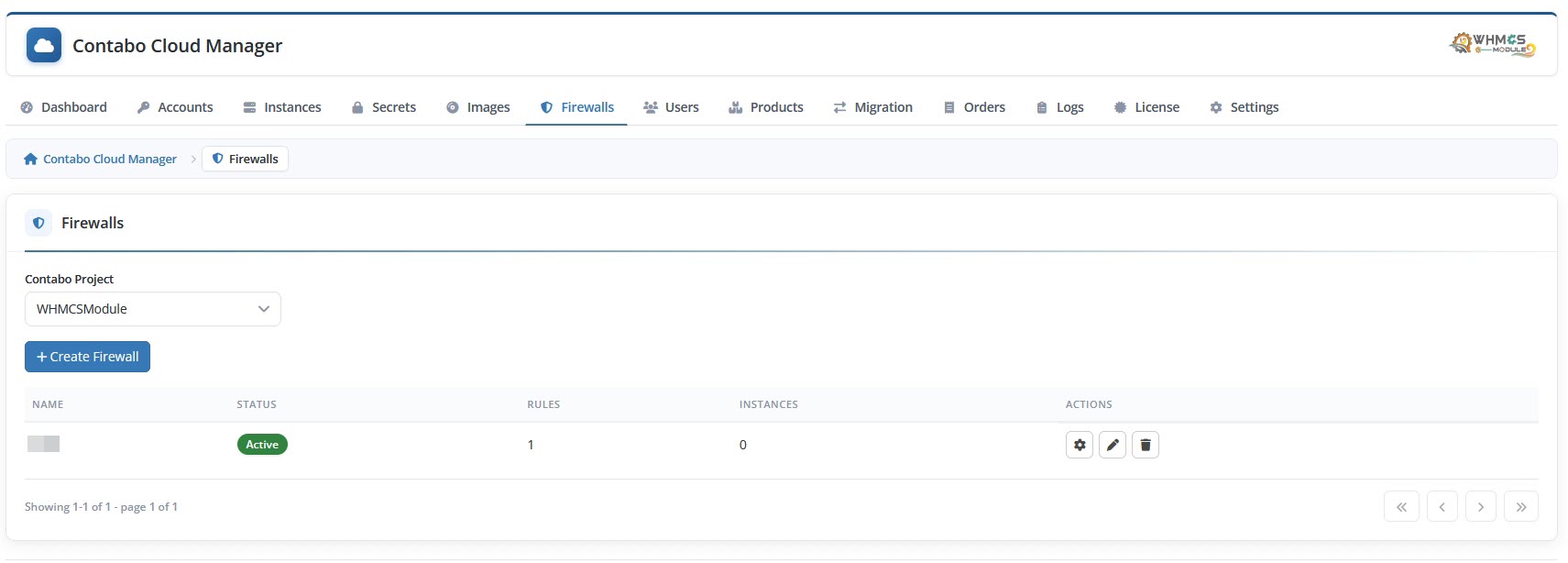
Task: Click the Firewalls breadcrumb item
Action: tap(245, 159)
